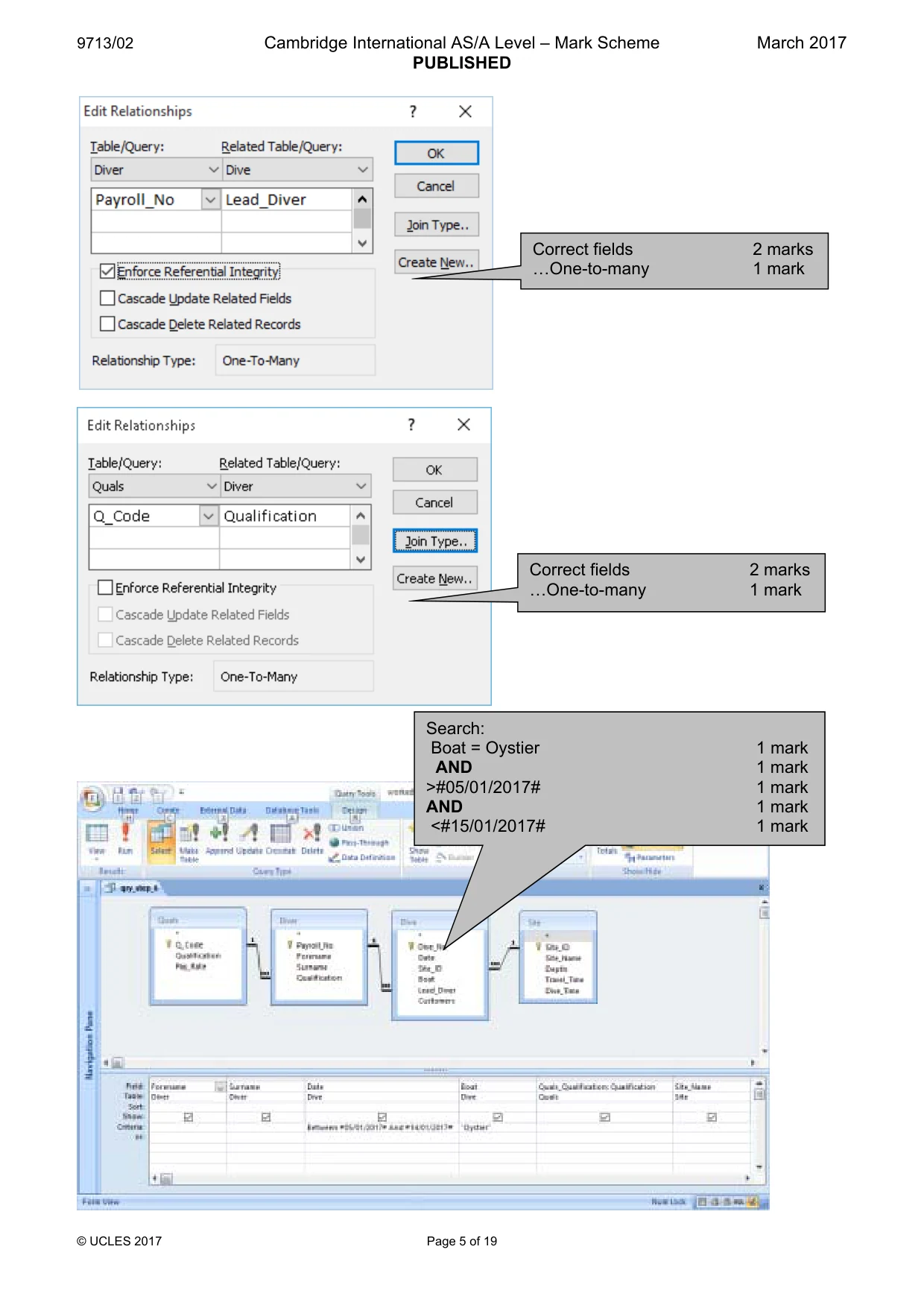The height and width of the screenshot is (1308, 924).
Task: Check Enforce Referential Integrity in Quals dialog
Action: [105, 587]
